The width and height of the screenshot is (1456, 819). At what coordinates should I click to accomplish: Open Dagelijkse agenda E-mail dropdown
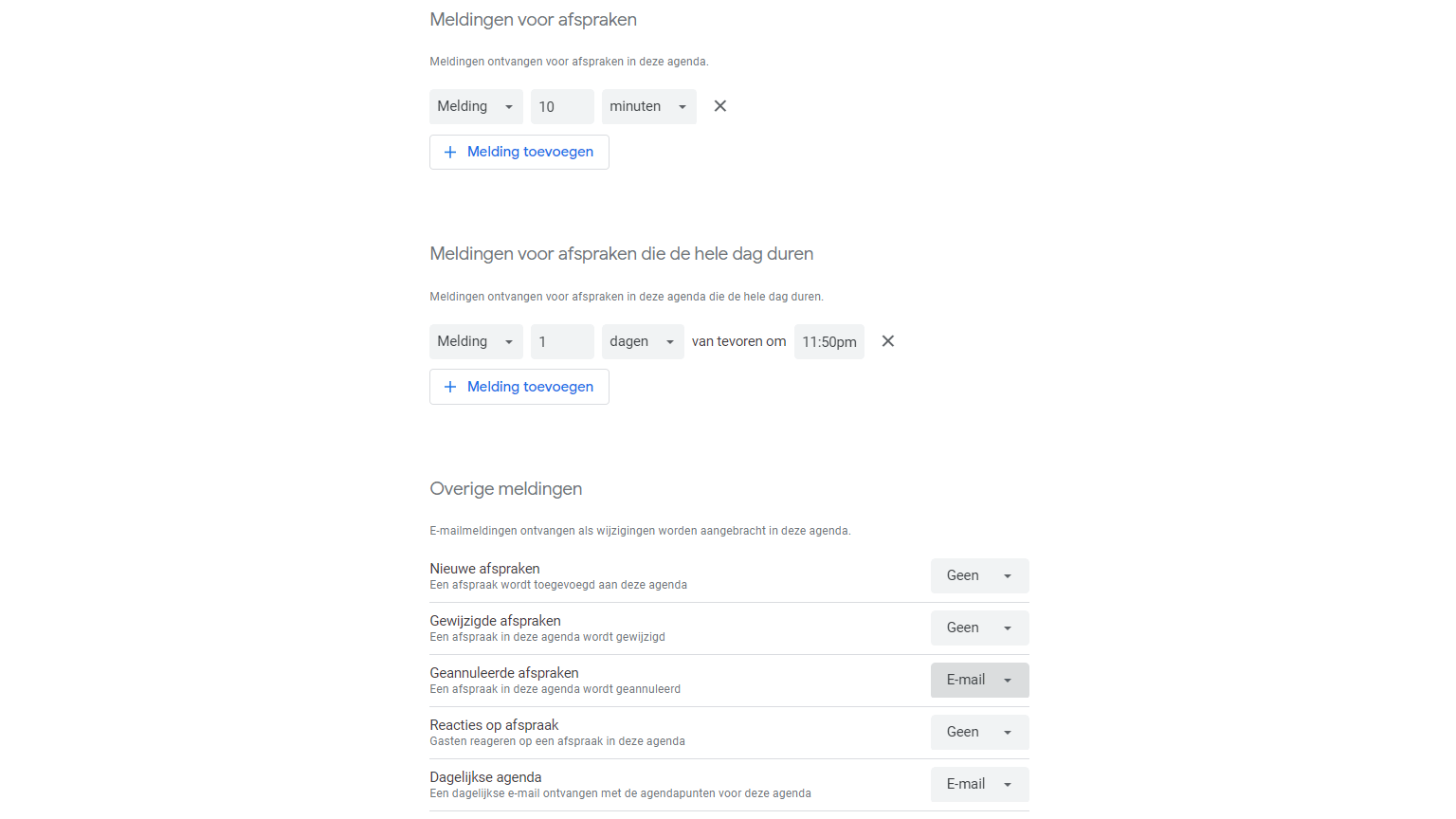(x=979, y=784)
